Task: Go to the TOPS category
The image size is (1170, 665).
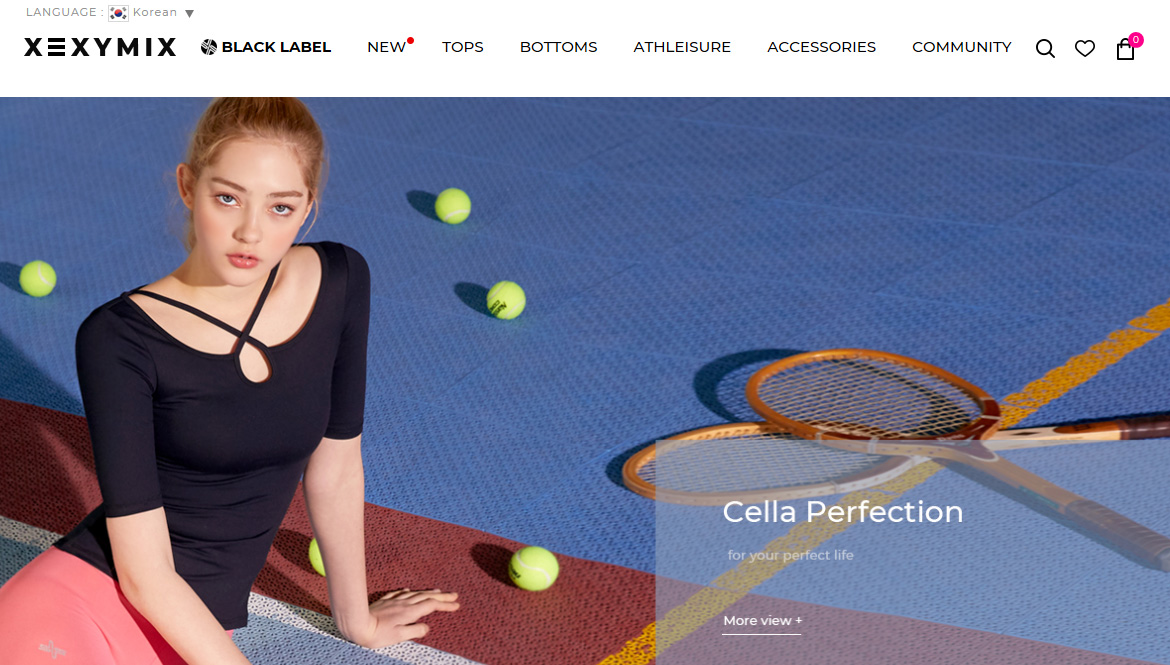Action: pyautogui.click(x=463, y=47)
